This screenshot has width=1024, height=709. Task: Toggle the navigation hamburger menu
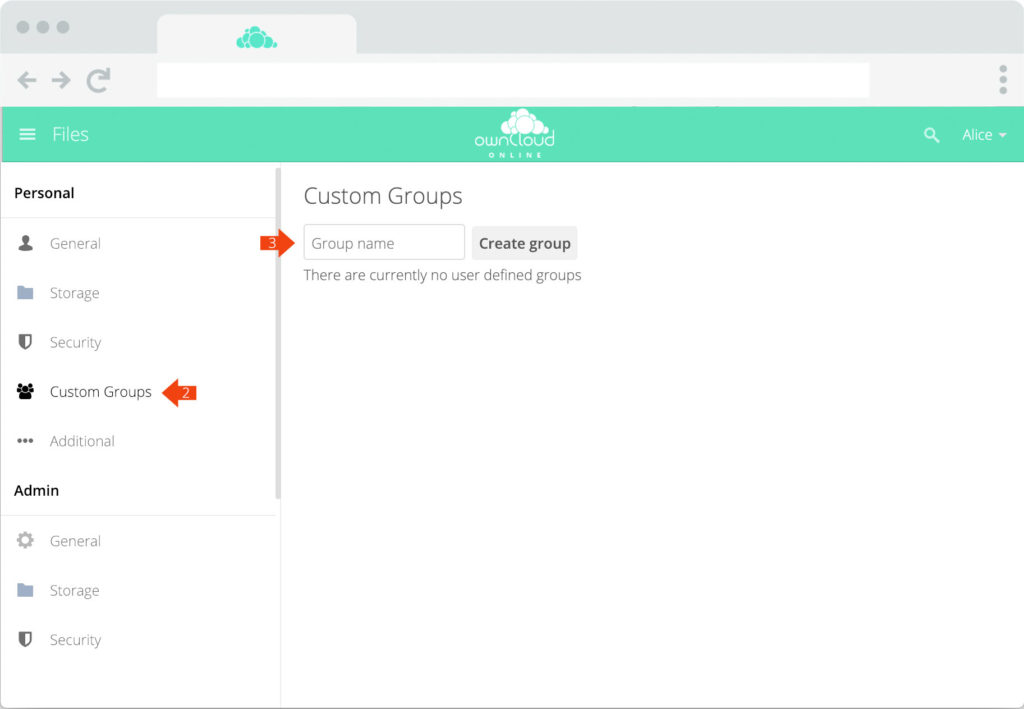tap(27, 134)
